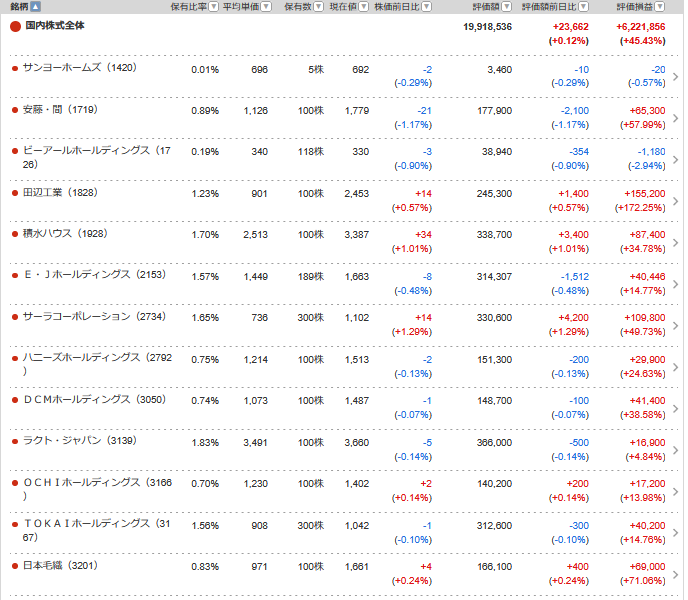Open stock 田辺工業 (1828)
The image size is (688, 600).
click(x=60, y=192)
